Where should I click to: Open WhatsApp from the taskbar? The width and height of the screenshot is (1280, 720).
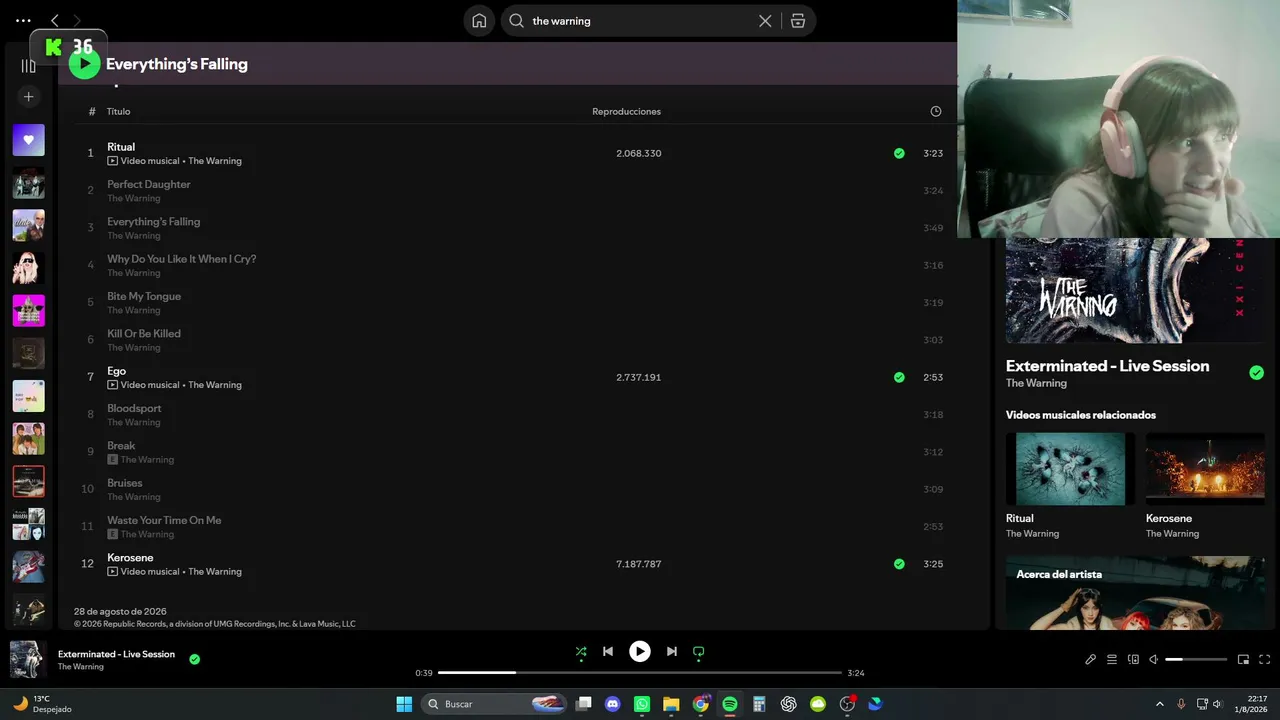(x=642, y=704)
